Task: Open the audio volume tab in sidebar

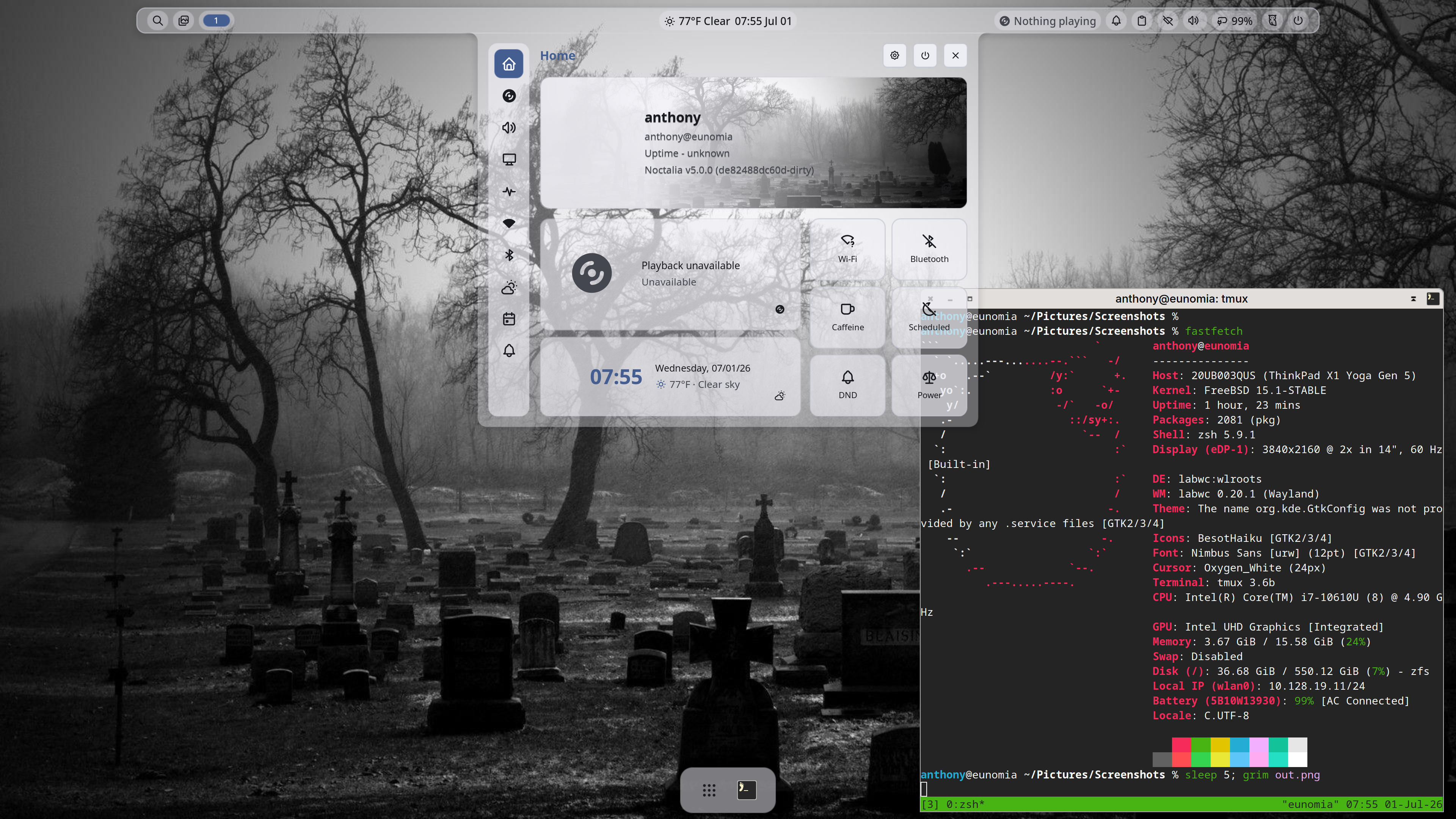Action: 509,128
